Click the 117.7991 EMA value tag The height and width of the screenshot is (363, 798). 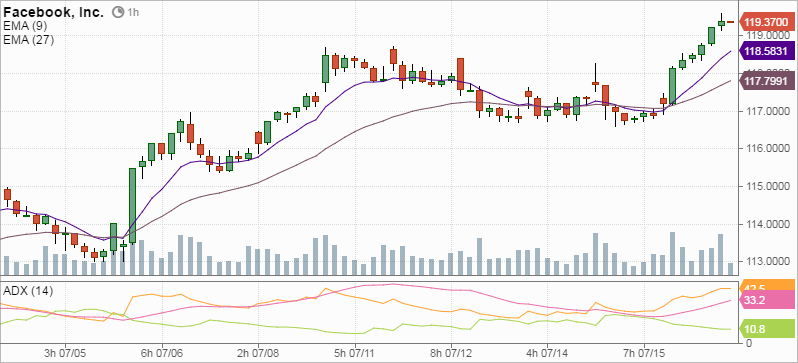tap(766, 81)
